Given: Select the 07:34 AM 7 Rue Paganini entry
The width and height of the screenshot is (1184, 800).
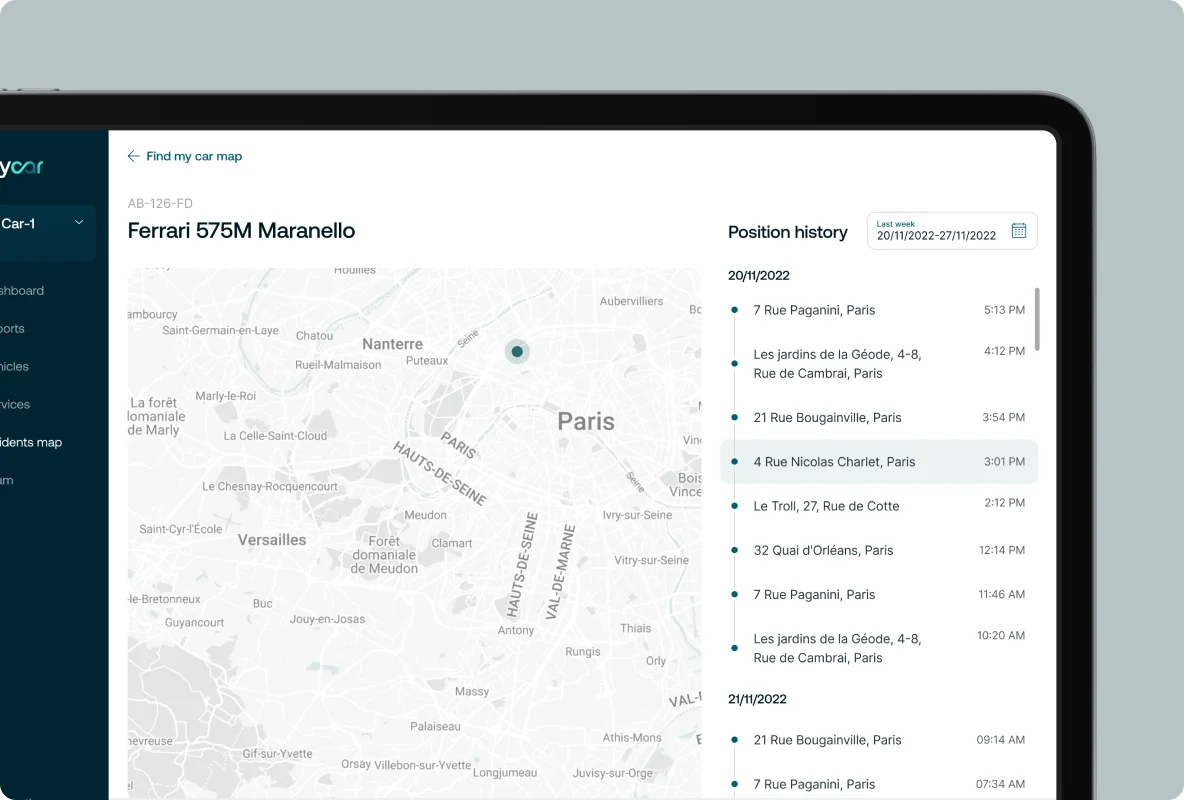Looking at the screenshot, I should [x=878, y=784].
